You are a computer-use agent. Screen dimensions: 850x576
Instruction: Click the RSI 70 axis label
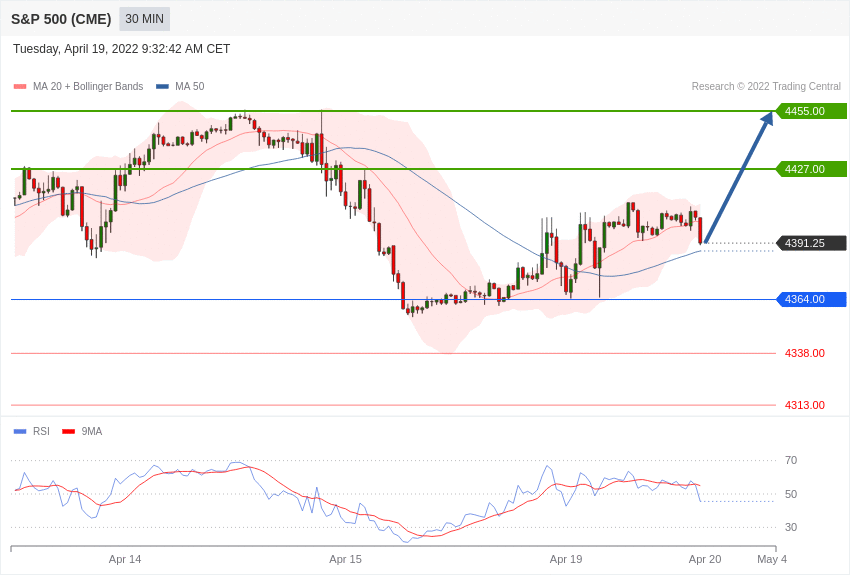pyautogui.click(x=791, y=460)
